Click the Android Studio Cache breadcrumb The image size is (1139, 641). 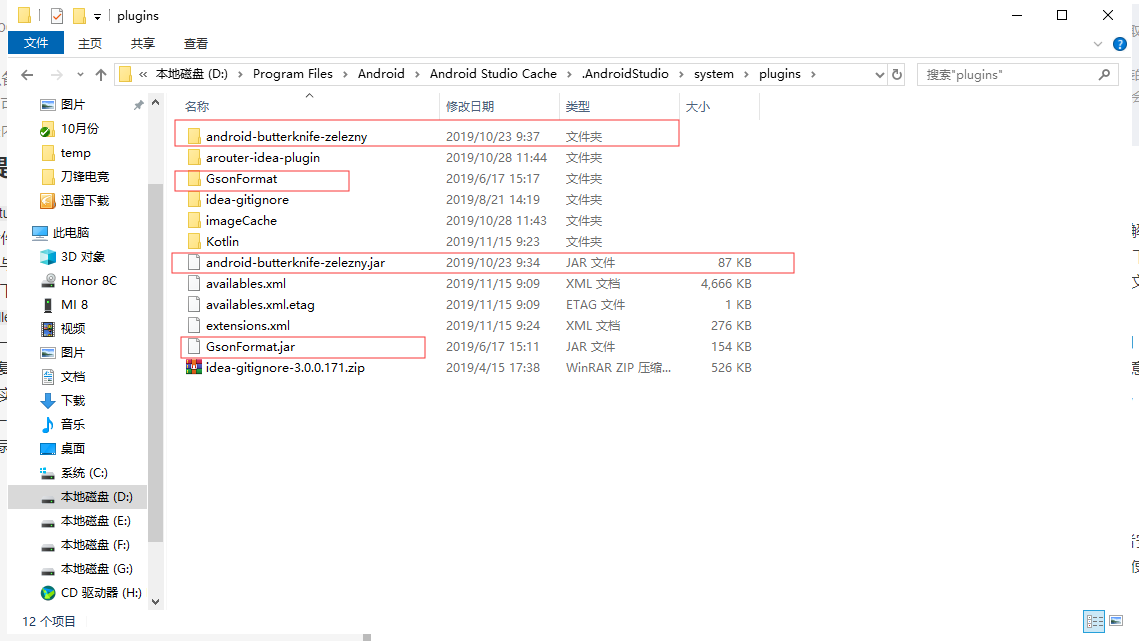pos(493,74)
